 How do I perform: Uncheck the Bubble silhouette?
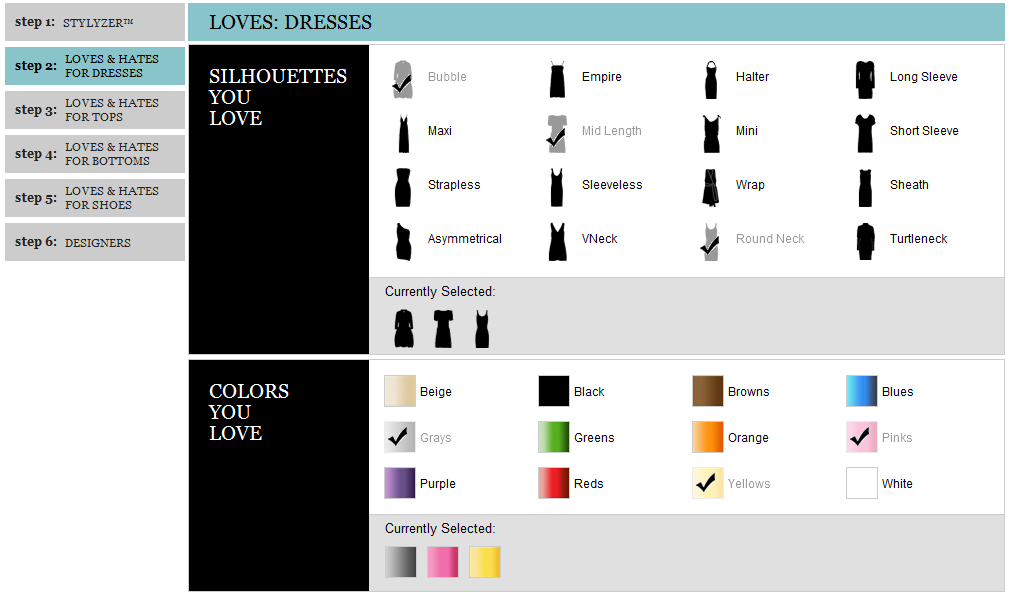click(x=402, y=79)
